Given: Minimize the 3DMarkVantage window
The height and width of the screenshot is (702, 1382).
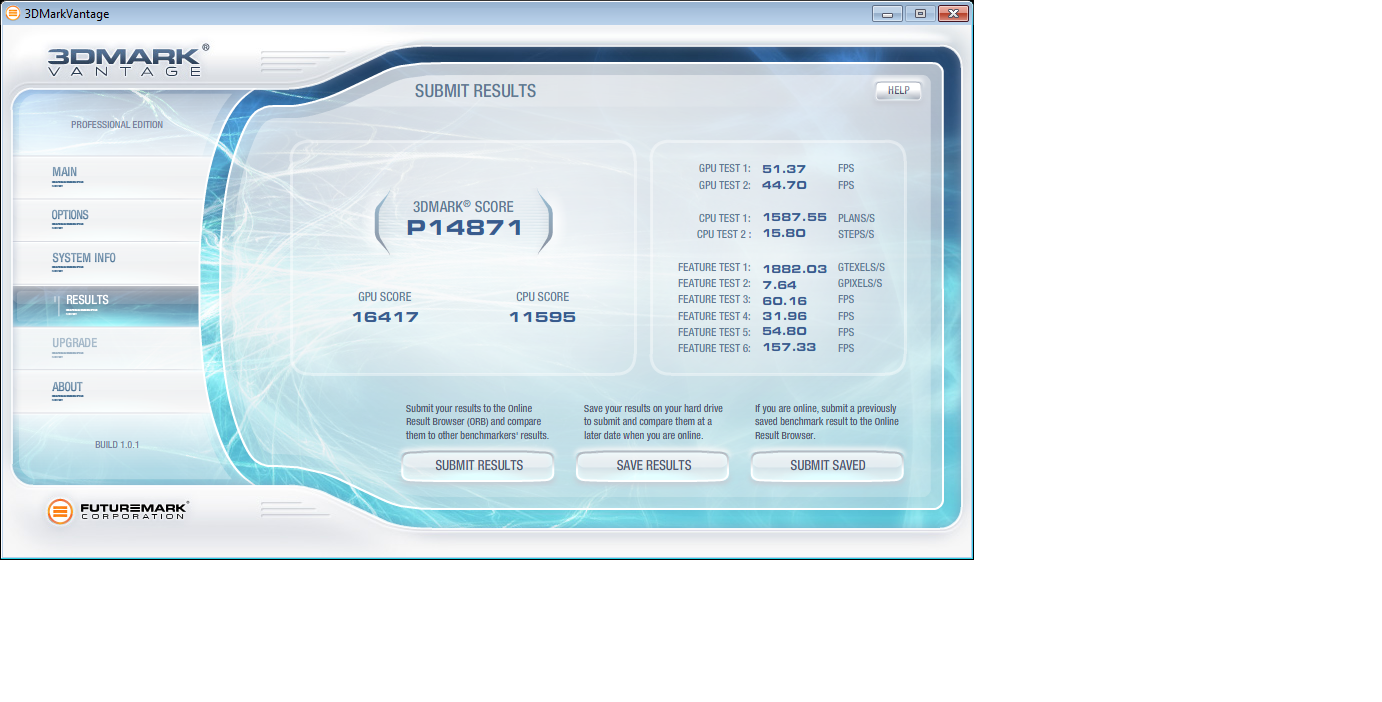Looking at the screenshot, I should coord(886,13).
